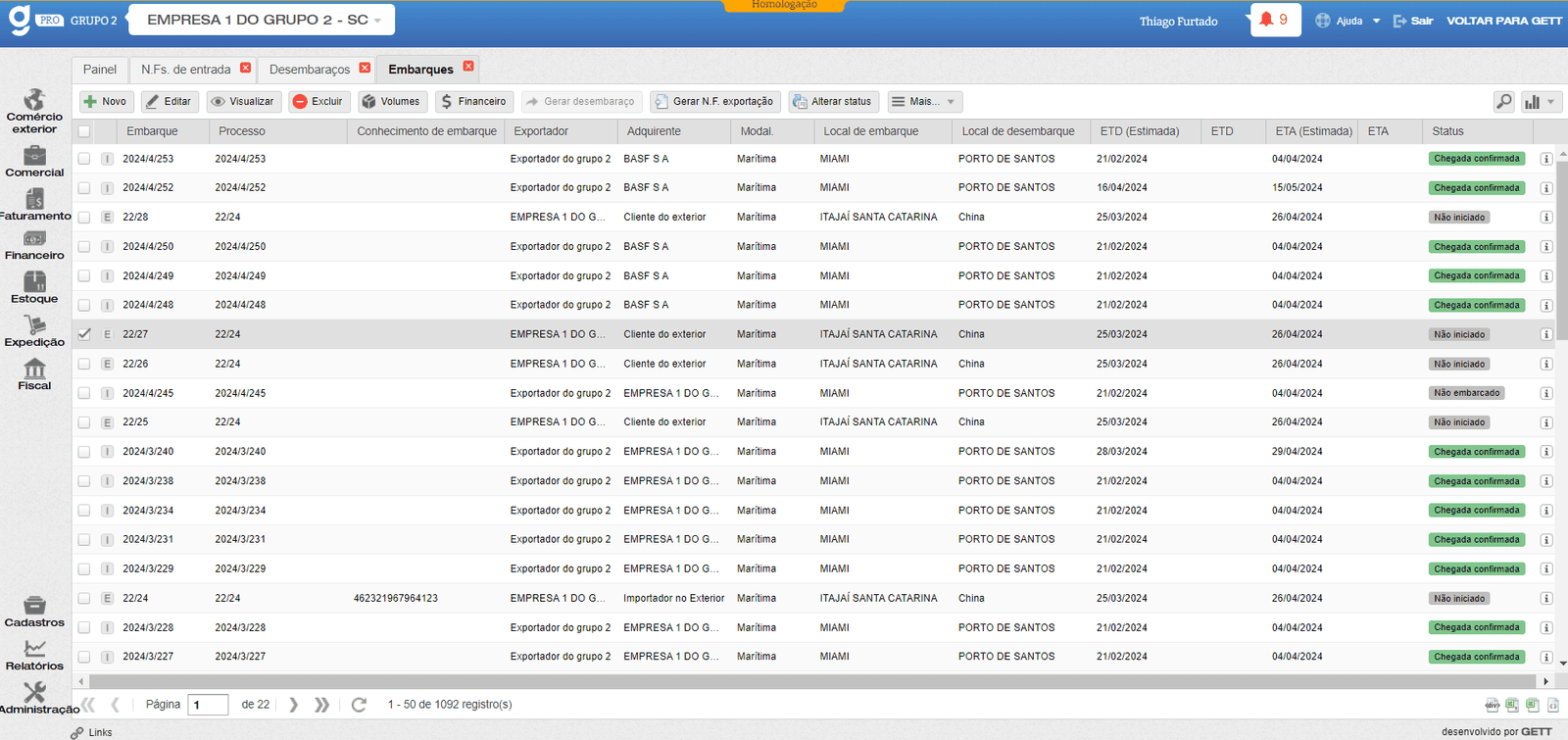This screenshot has width=1568, height=740.
Task: Select checkbox for embarque 2024/4/252
Action: (x=84, y=188)
